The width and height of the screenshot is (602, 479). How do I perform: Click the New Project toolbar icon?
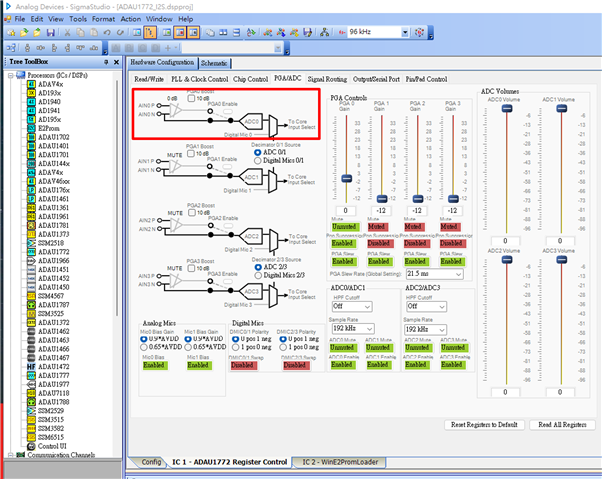pos(11,33)
